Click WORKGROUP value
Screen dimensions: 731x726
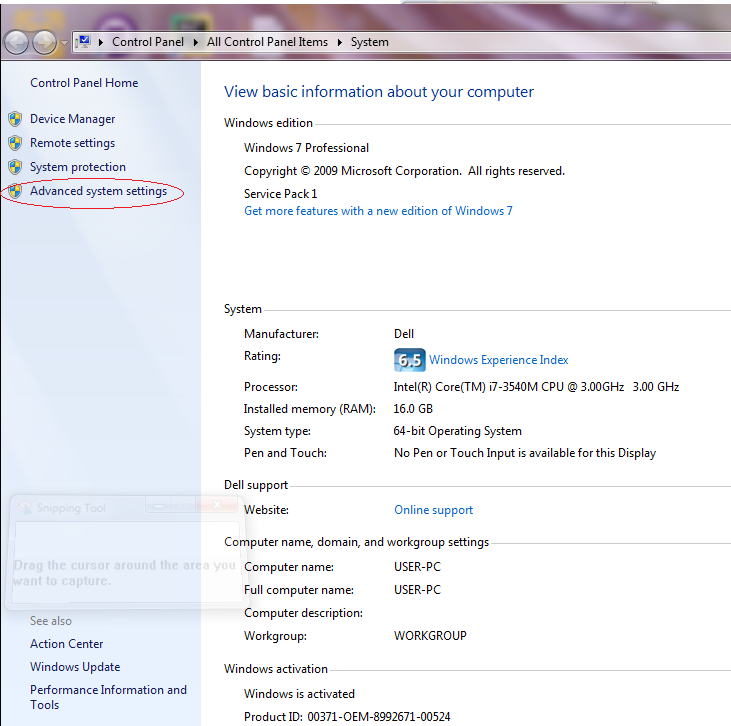pyautogui.click(x=430, y=636)
